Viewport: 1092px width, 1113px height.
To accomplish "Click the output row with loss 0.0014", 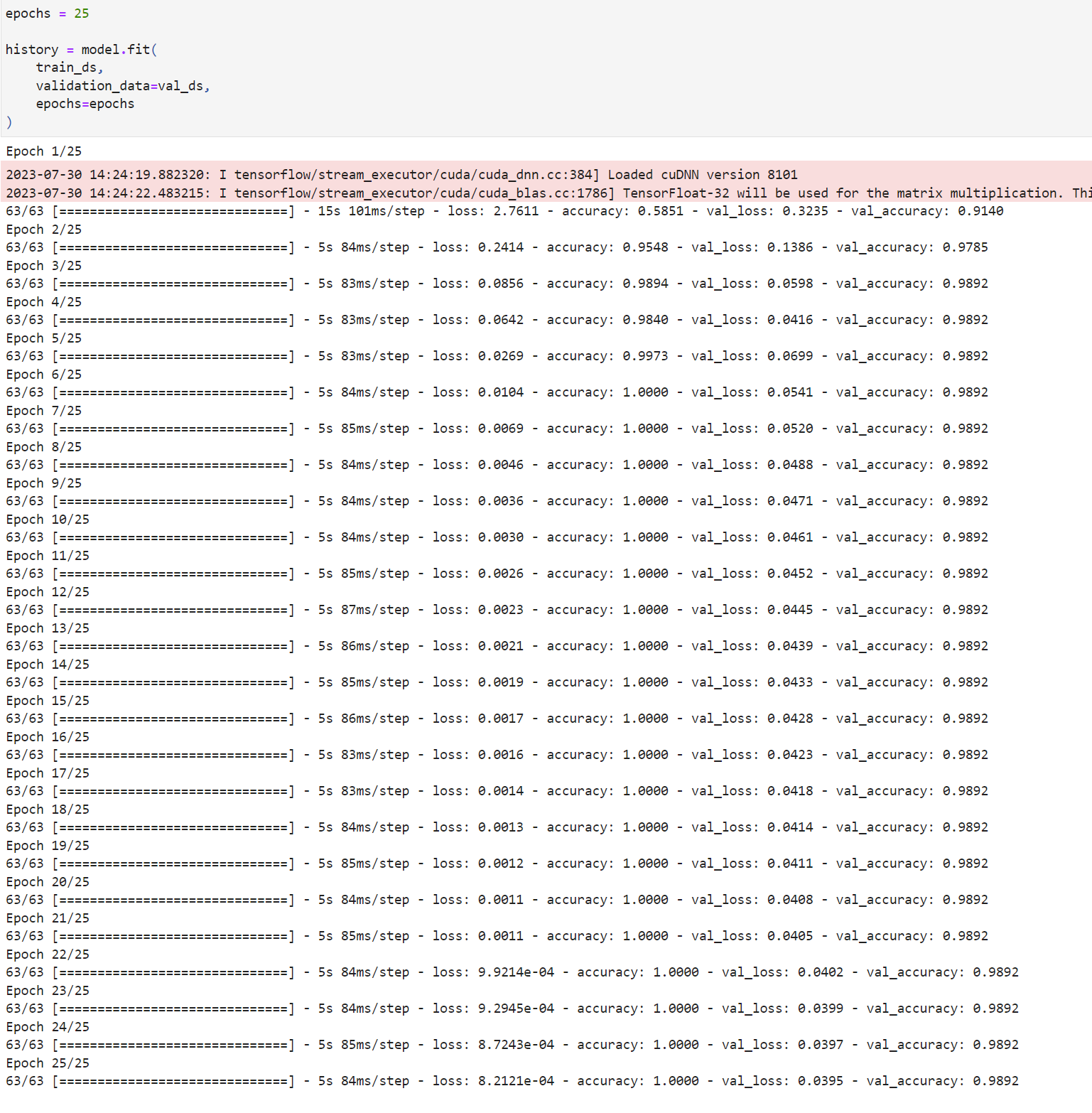I will pos(497,791).
